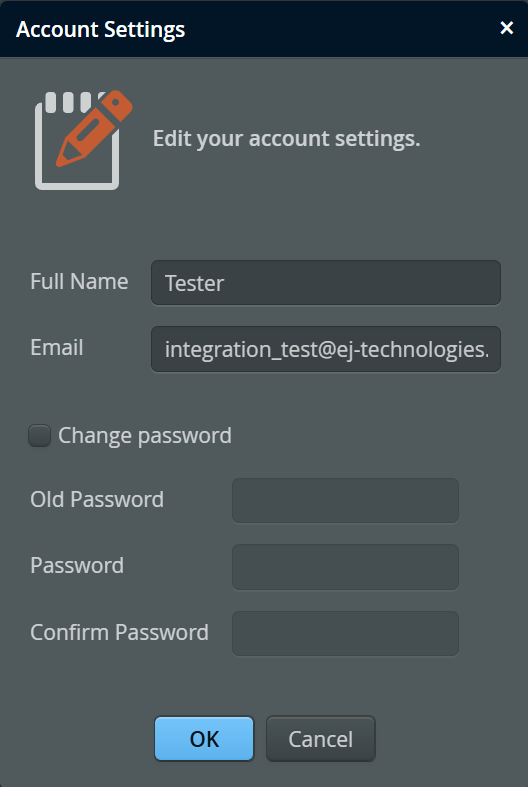This screenshot has height=787, width=528.
Task: Enable the Change password checkbox
Action: point(40,436)
